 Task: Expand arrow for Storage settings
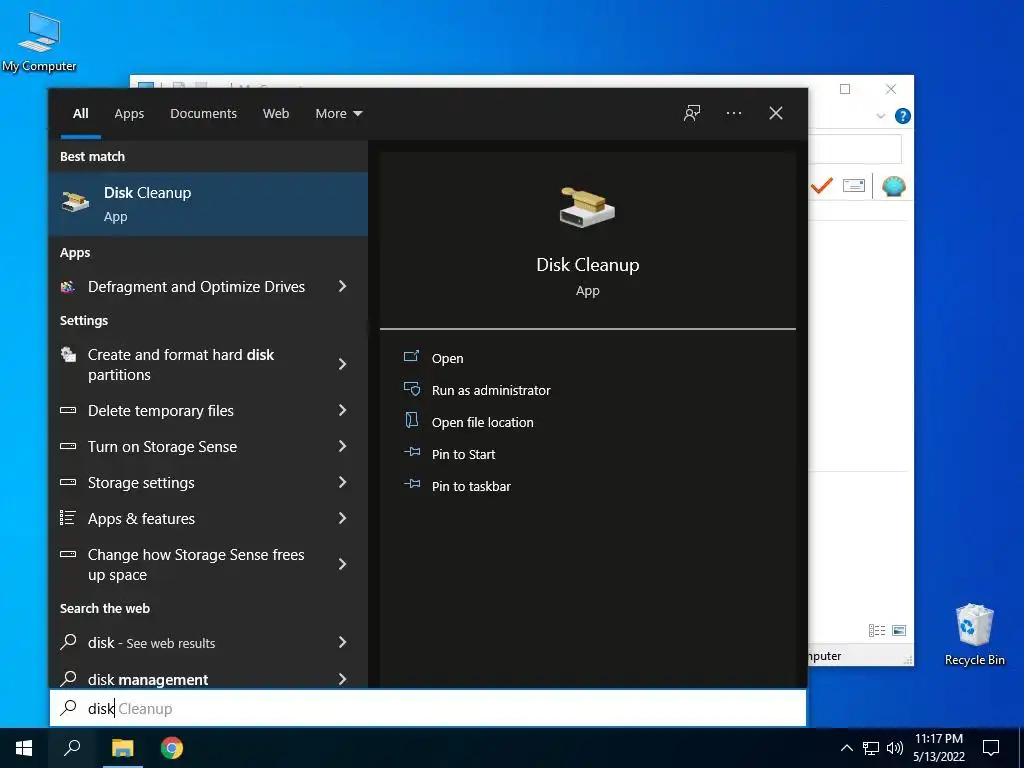342,482
